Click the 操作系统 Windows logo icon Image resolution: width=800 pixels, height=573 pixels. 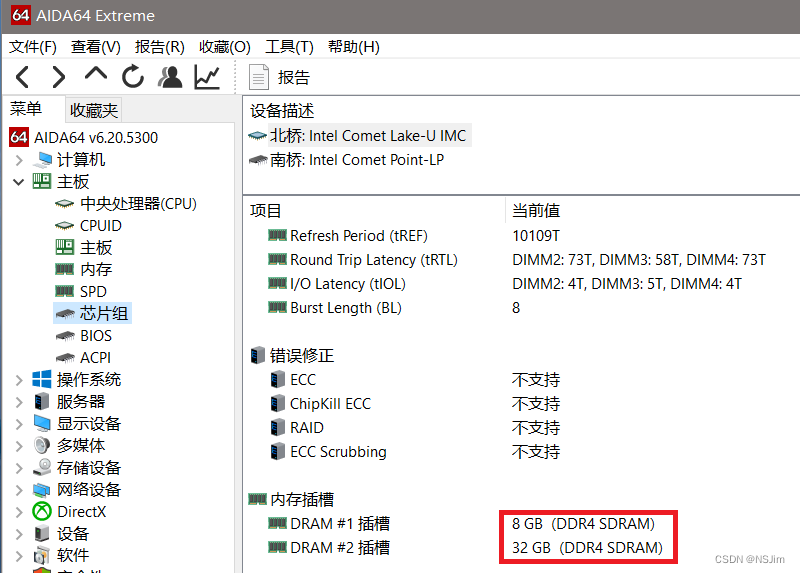[x=42, y=379]
